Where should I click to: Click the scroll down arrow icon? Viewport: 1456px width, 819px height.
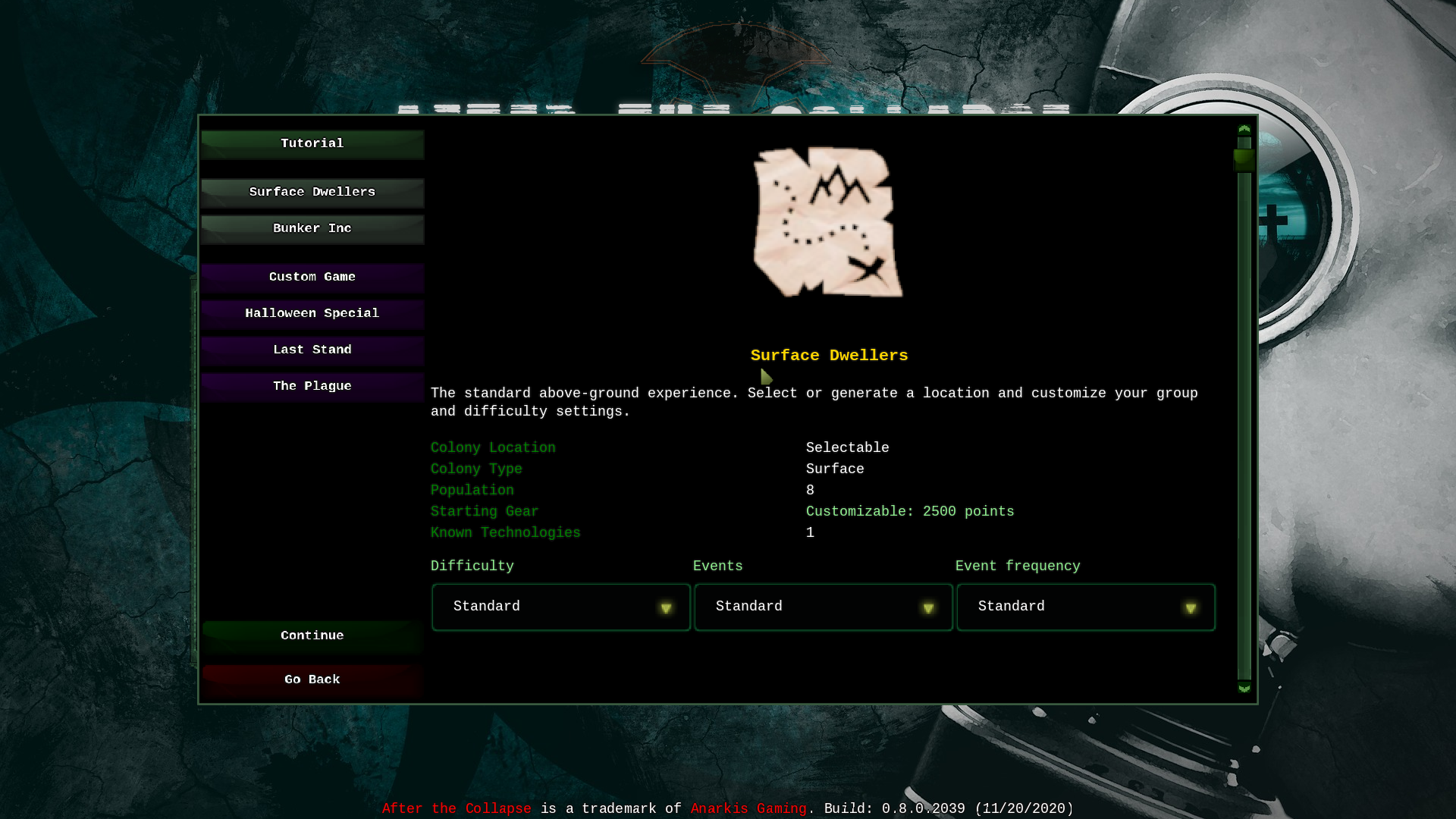click(x=1244, y=689)
